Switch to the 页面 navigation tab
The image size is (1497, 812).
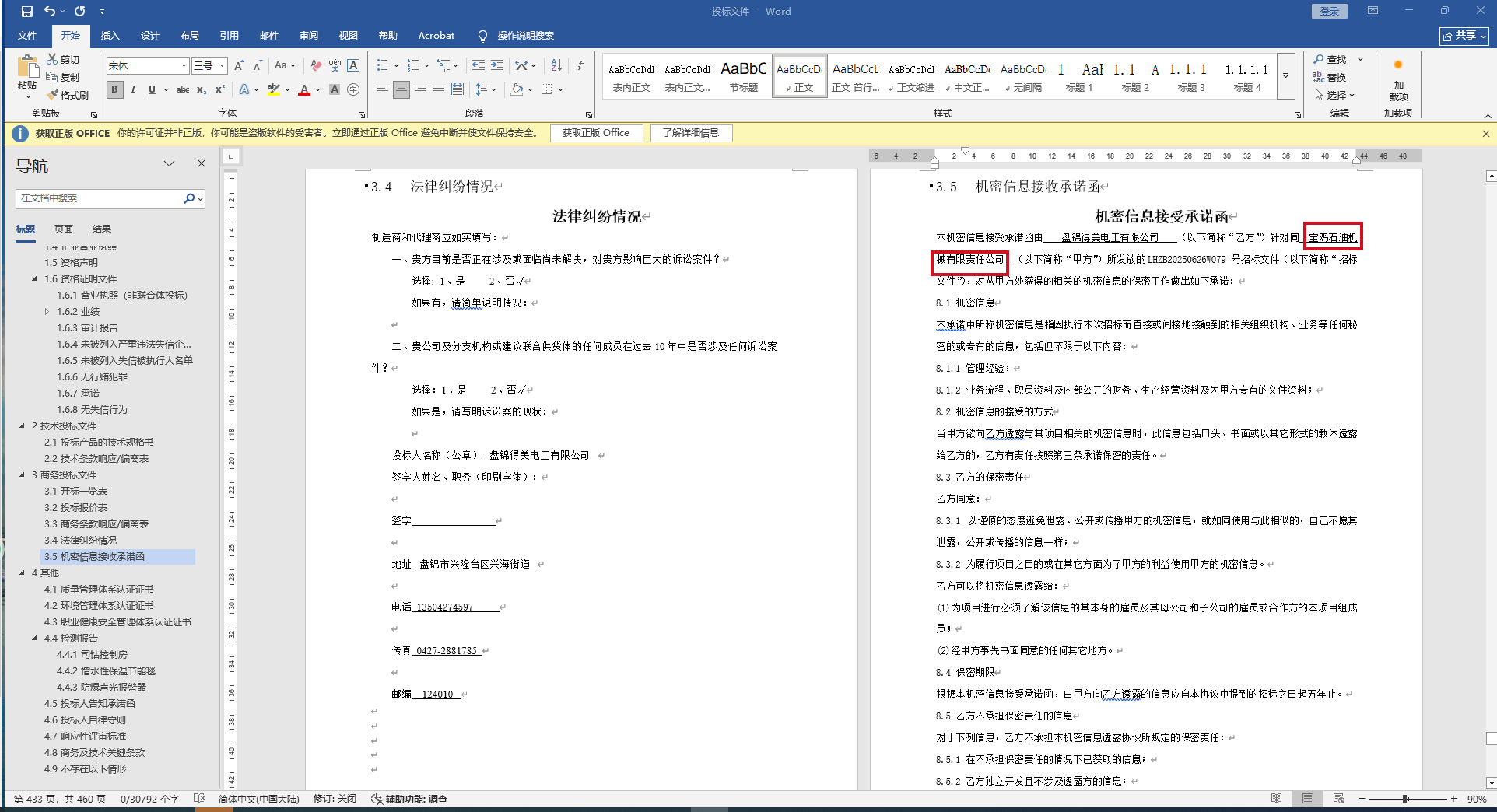pyautogui.click(x=64, y=229)
